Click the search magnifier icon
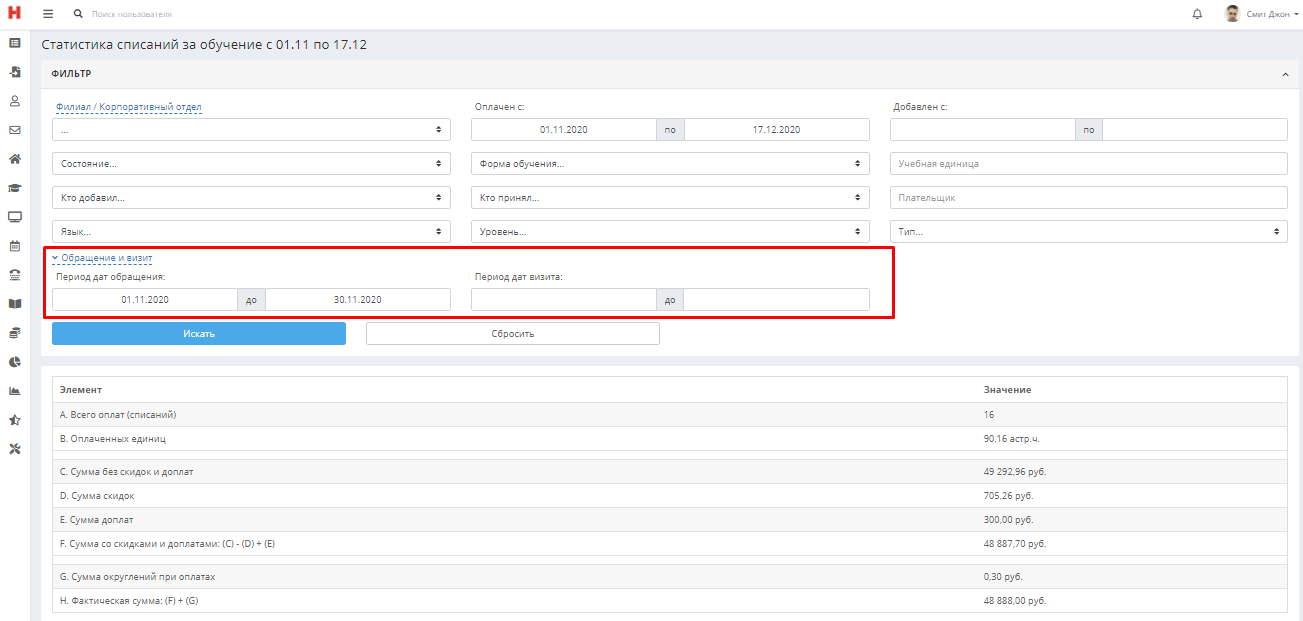 (79, 14)
